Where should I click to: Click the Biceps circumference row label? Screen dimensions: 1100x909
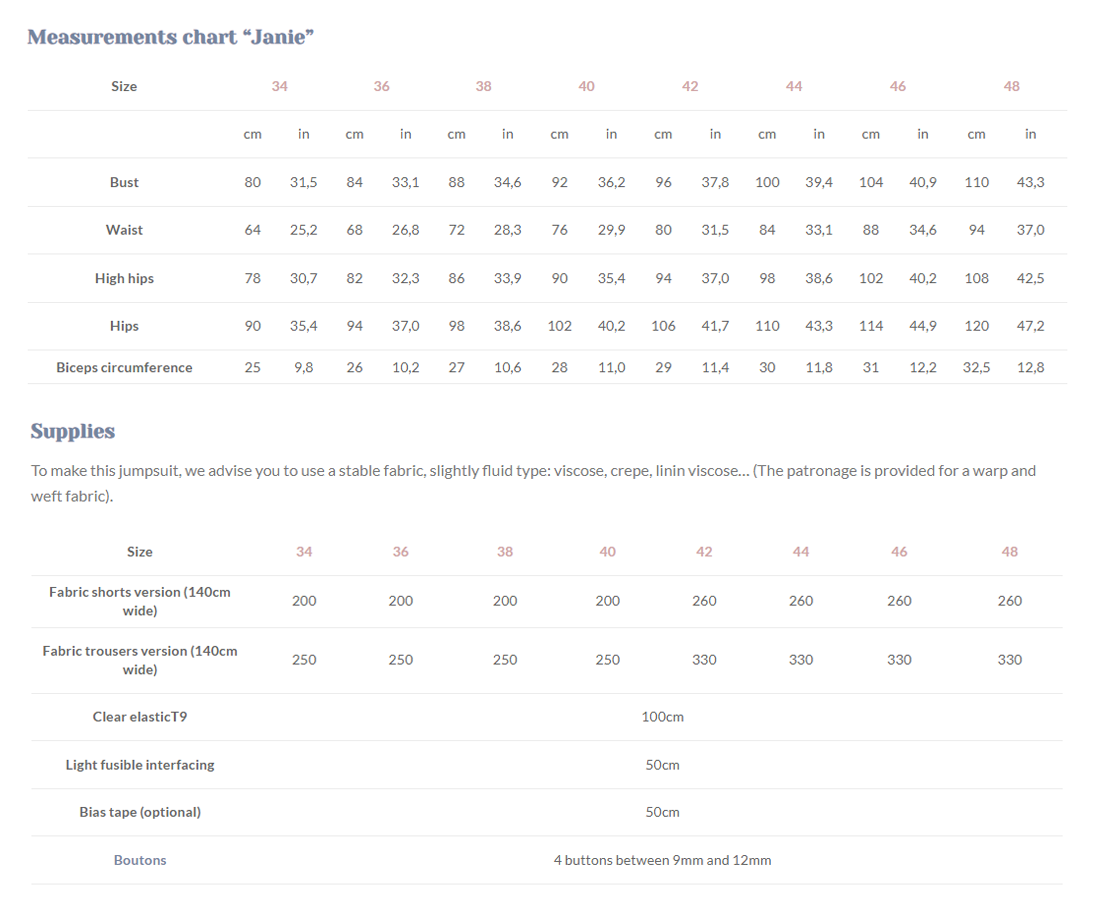pyautogui.click(x=124, y=367)
